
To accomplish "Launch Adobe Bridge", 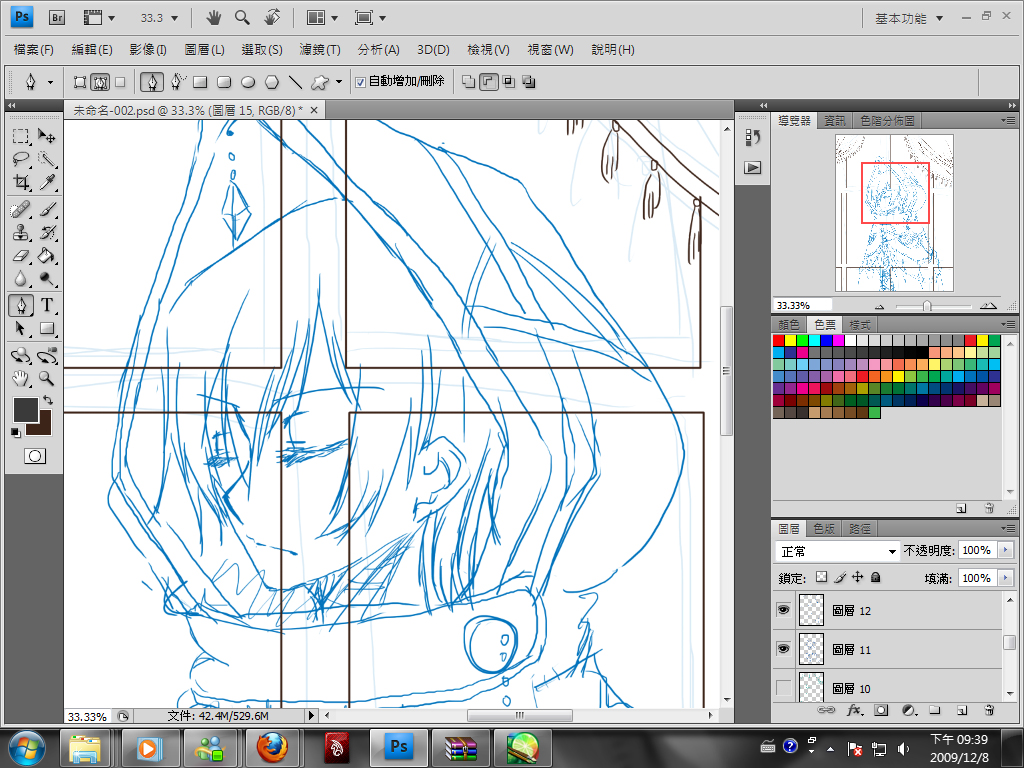I will 57,18.
